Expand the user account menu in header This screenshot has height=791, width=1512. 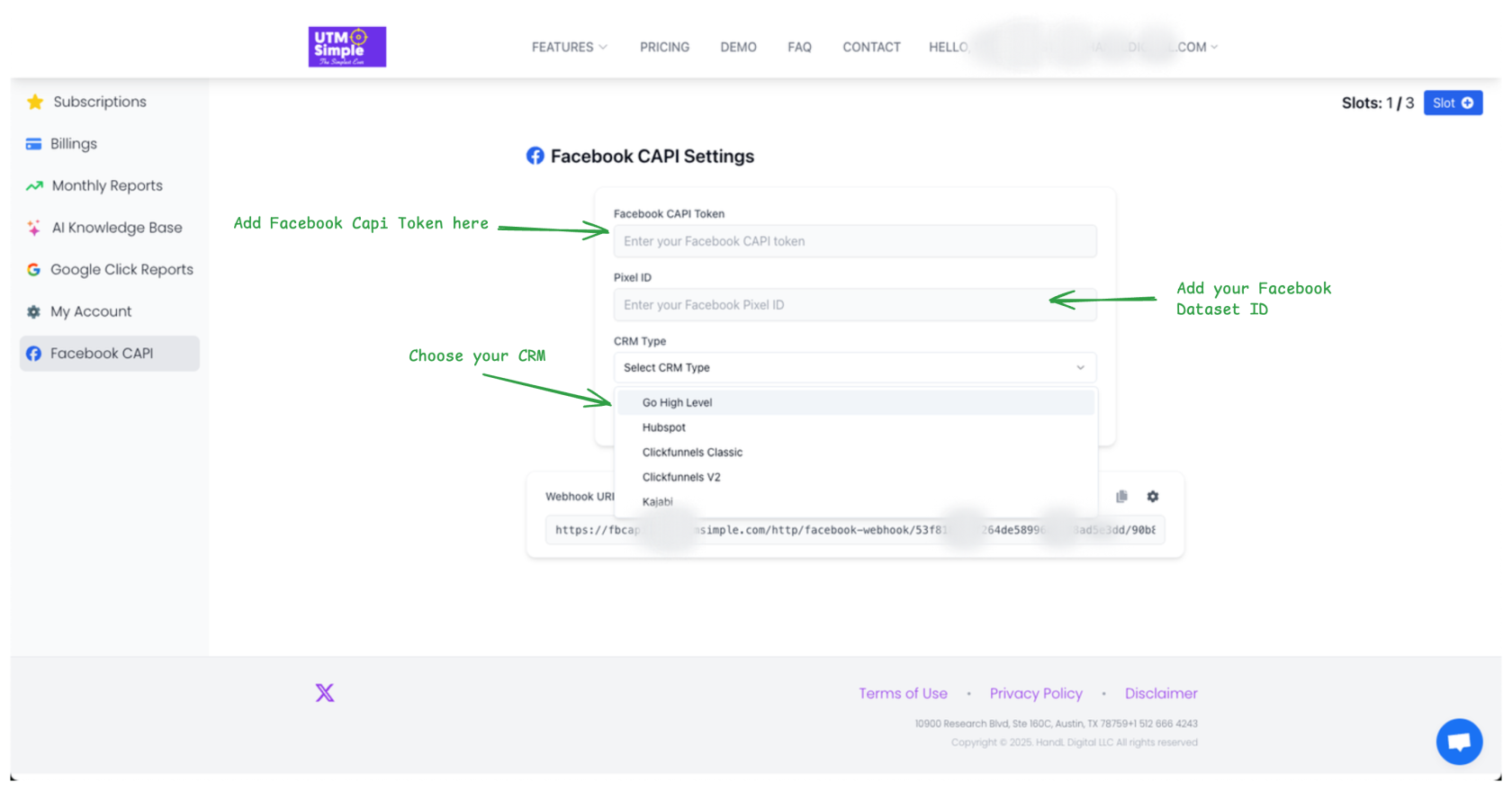(1098, 47)
